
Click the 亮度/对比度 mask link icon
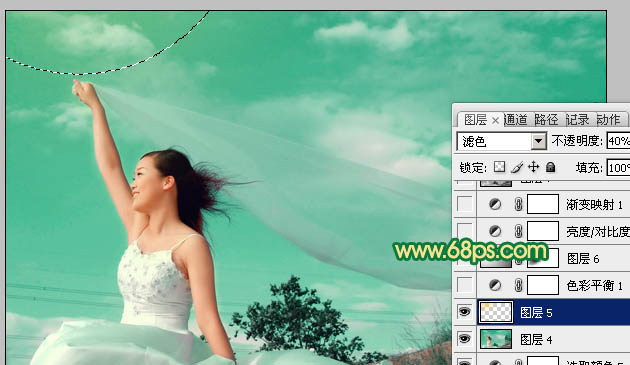pos(518,231)
